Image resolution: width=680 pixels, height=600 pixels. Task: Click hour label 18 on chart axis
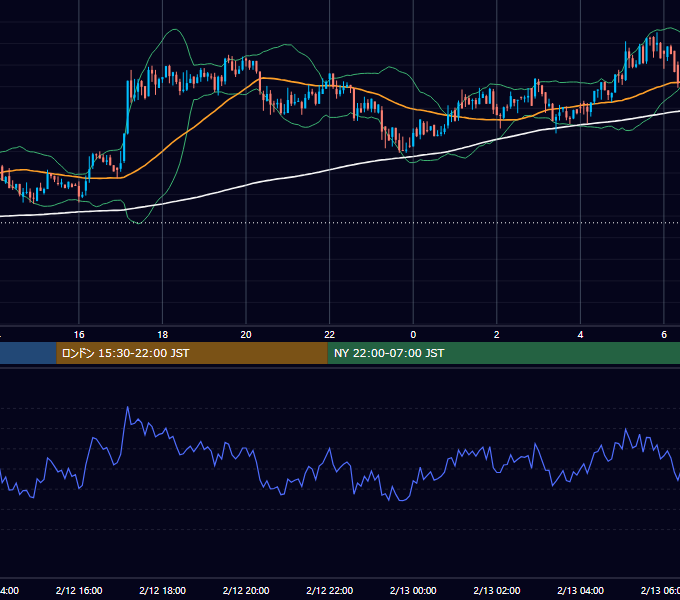[x=163, y=335]
